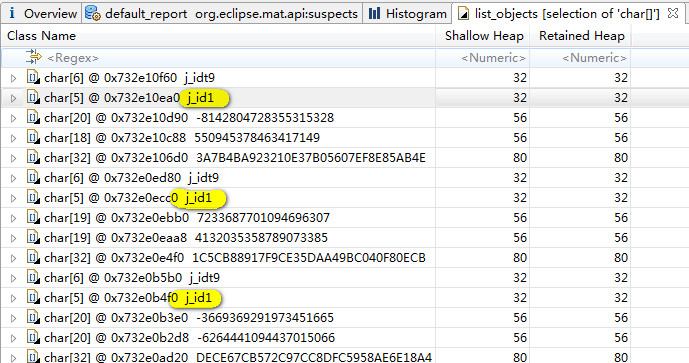Click the Retained Heap Numeric filter field
The height and width of the screenshot is (363, 689).
[594, 58]
